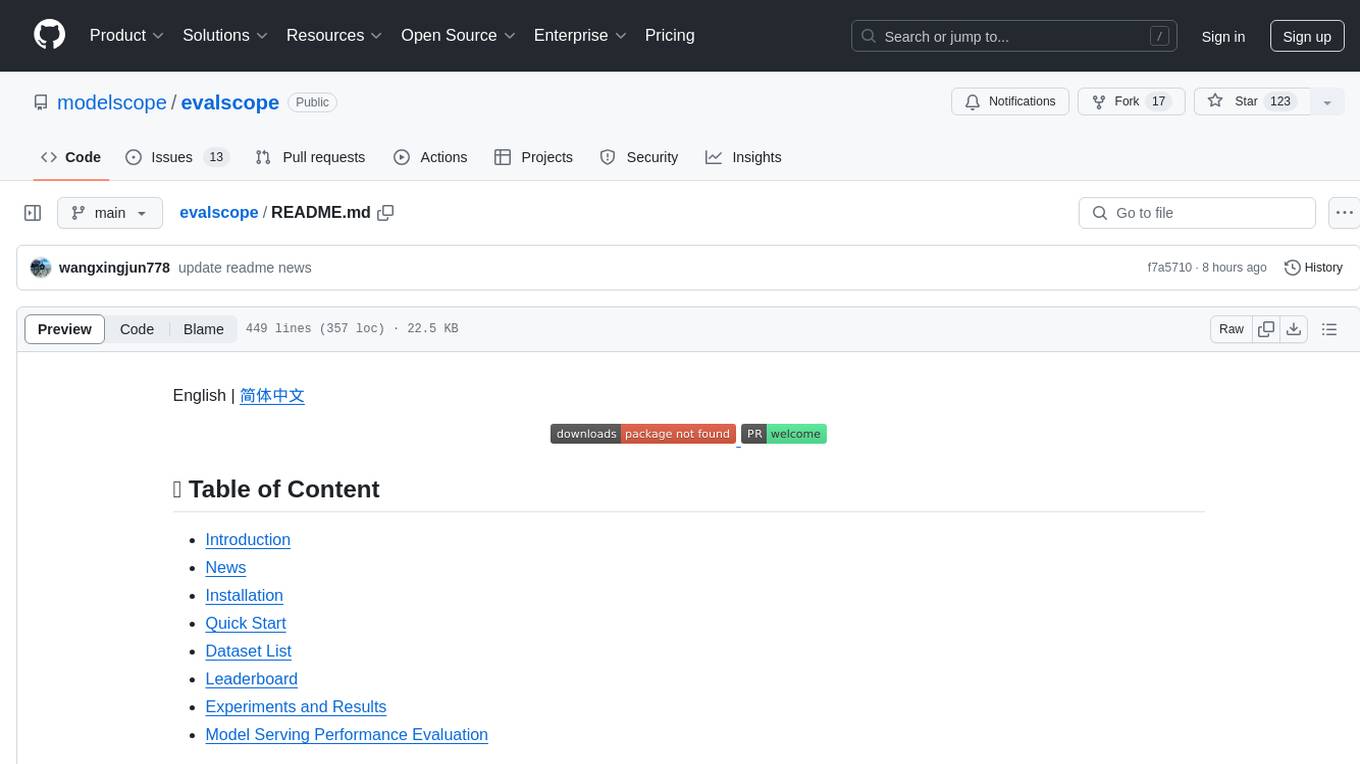Jump to the Dataset List section

(248, 651)
